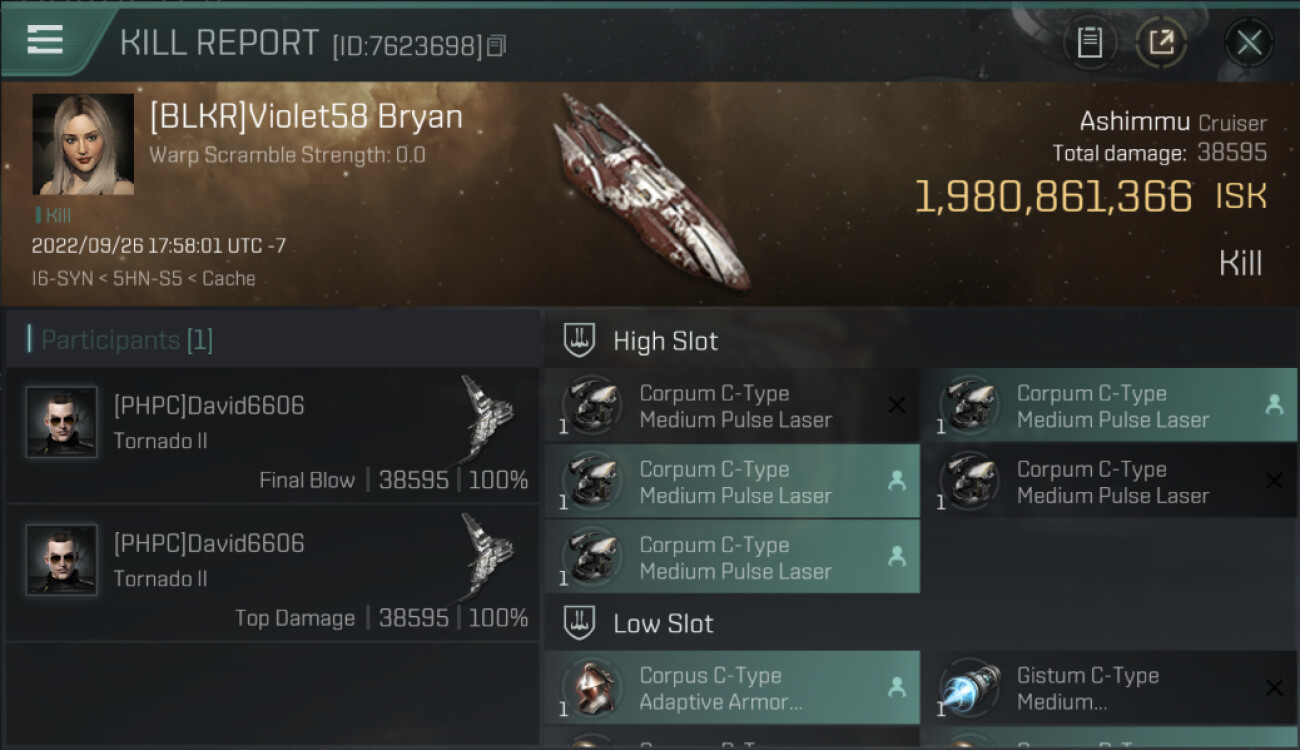Click the clipboard copy report icon
The height and width of the screenshot is (750, 1300).
pos(1089,43)
